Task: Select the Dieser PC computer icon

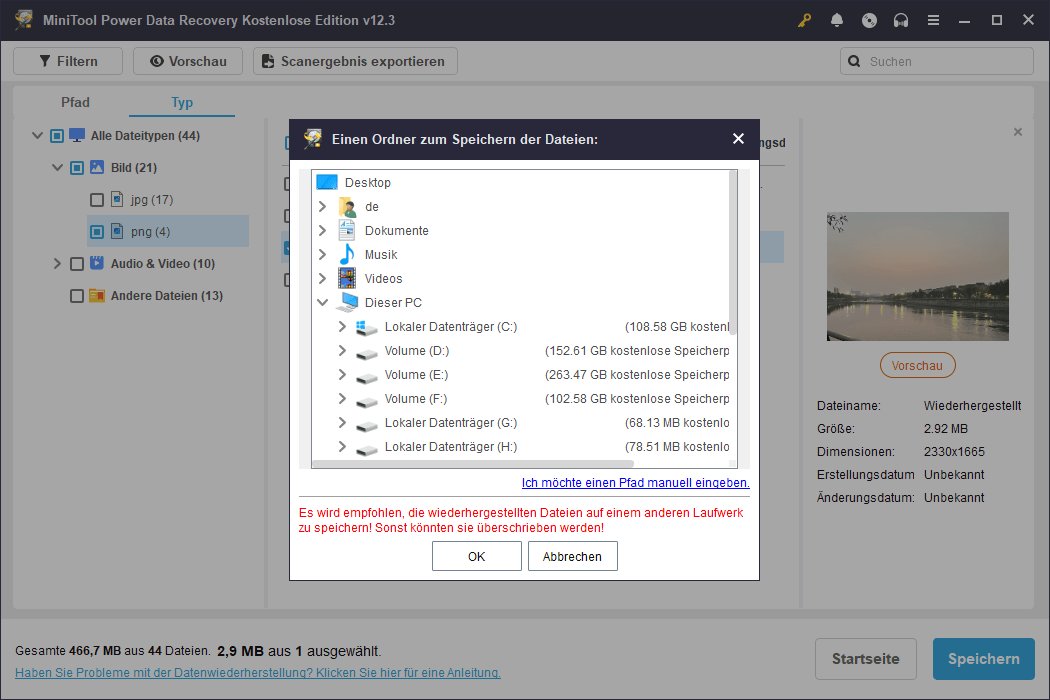Action: tap(347, 302)
